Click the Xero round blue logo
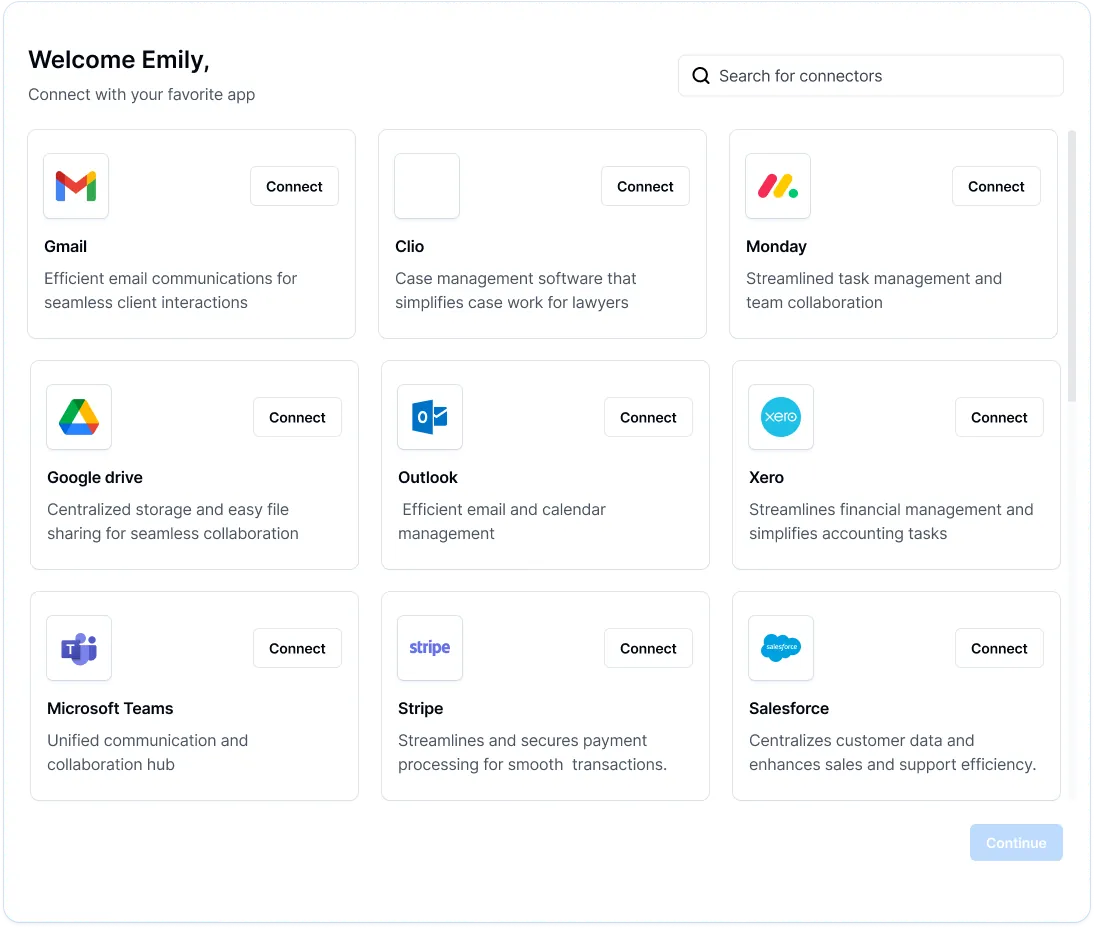Screen dimensions: 1094x928 coord(781,417)
